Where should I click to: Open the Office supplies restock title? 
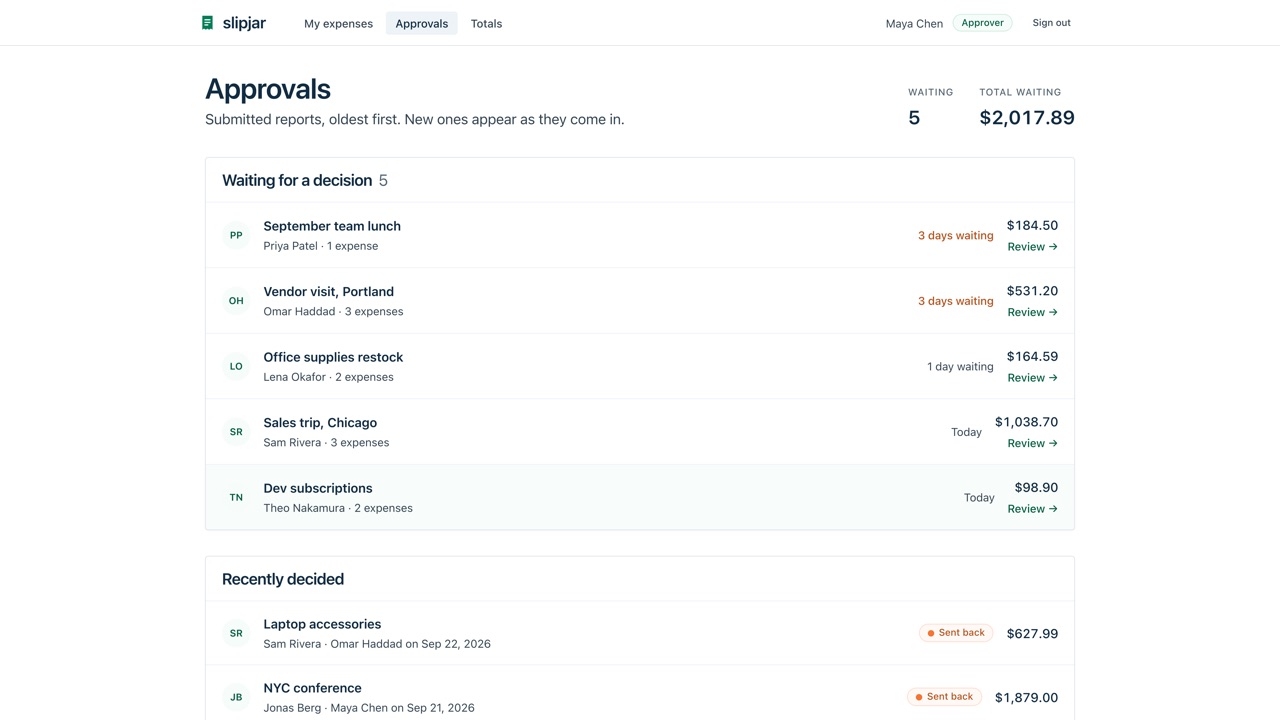click(333, 357)
